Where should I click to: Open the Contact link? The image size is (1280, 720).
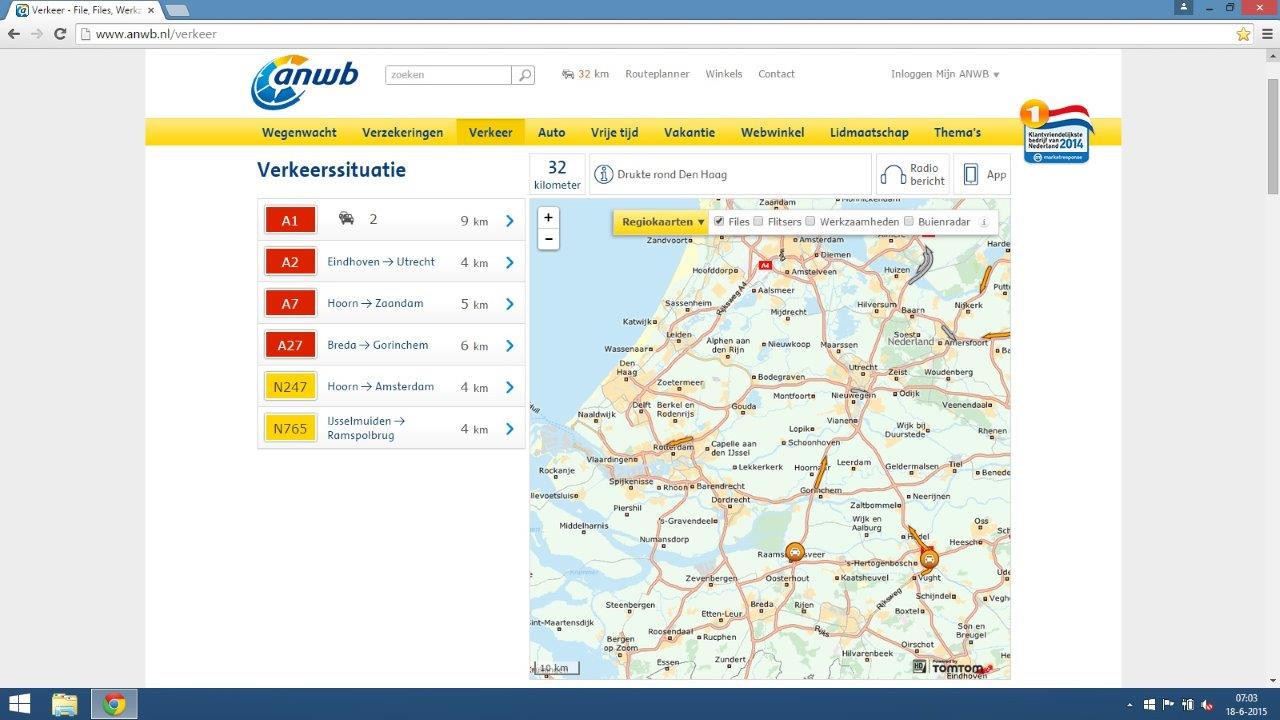click(776, 74)
